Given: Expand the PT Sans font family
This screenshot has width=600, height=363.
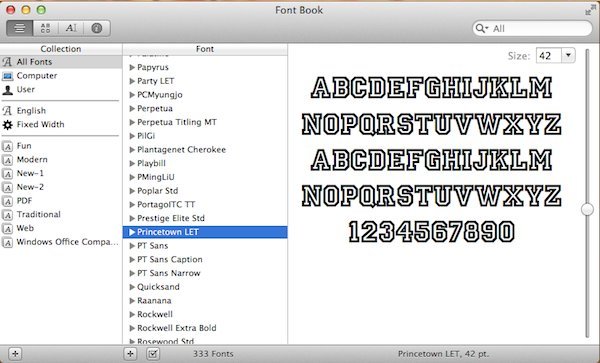Looking at the screenshot, I should [x=132, y=246].
